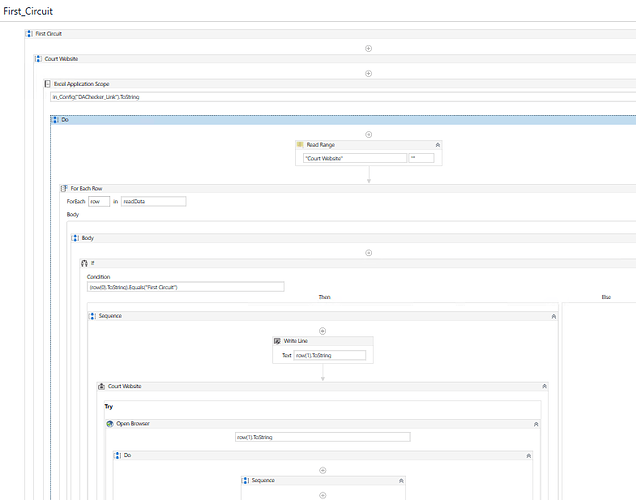
Task: Collapse the Read Range activity
Action: tap(438, 145)
